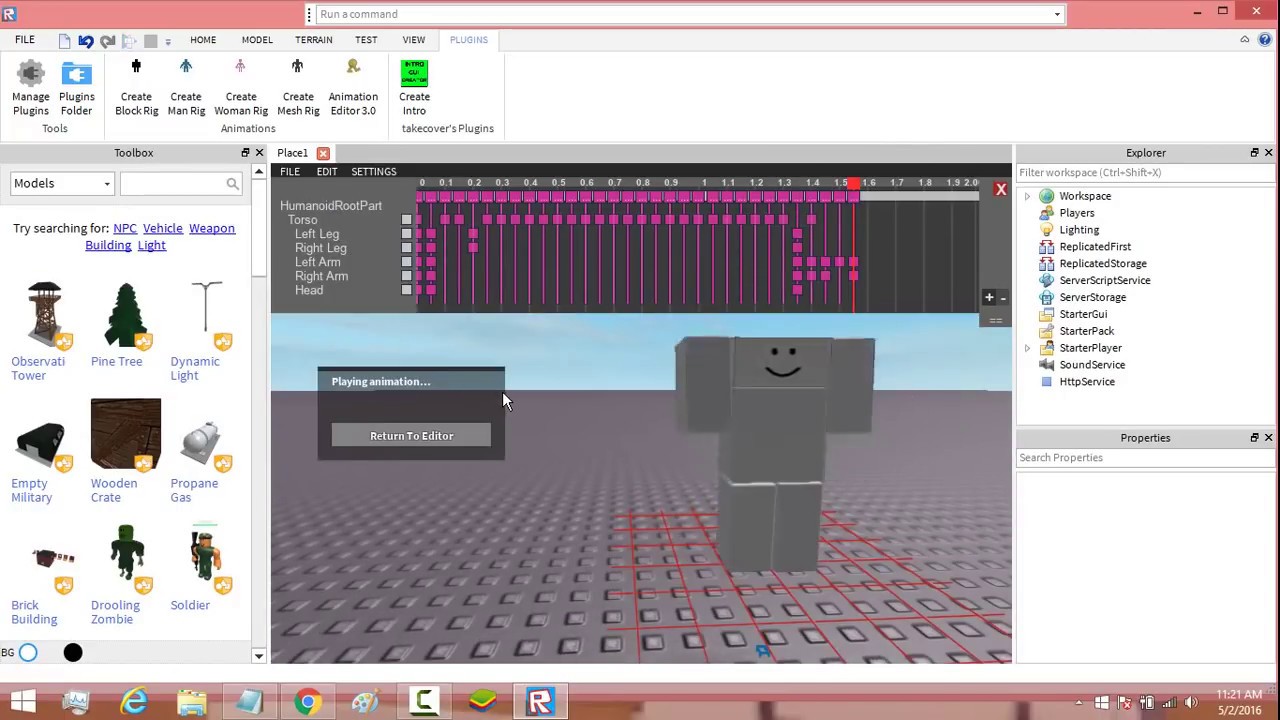Toggle the Right Leg track checkbox
Screen dimensions: 1280x720
[x=406, y=248]
